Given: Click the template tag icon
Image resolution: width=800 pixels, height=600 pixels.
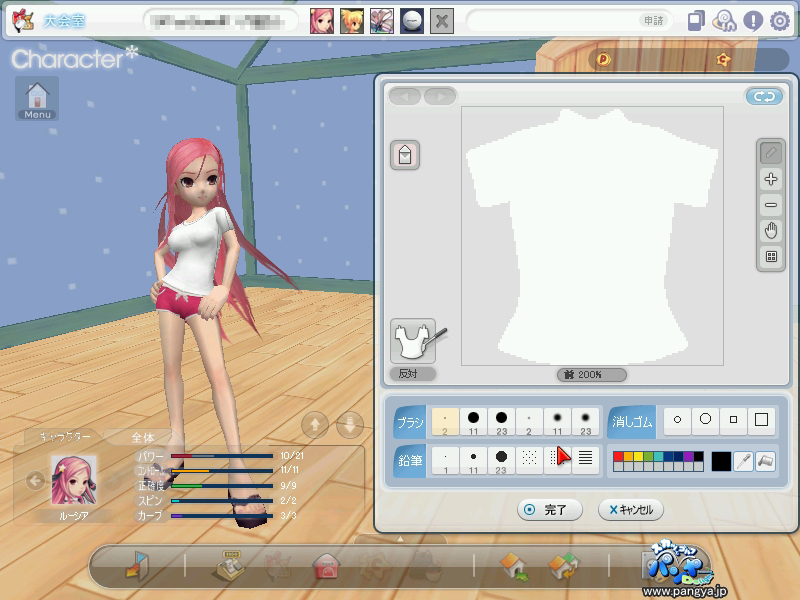Looking at the screenshot, I should 405,155.
